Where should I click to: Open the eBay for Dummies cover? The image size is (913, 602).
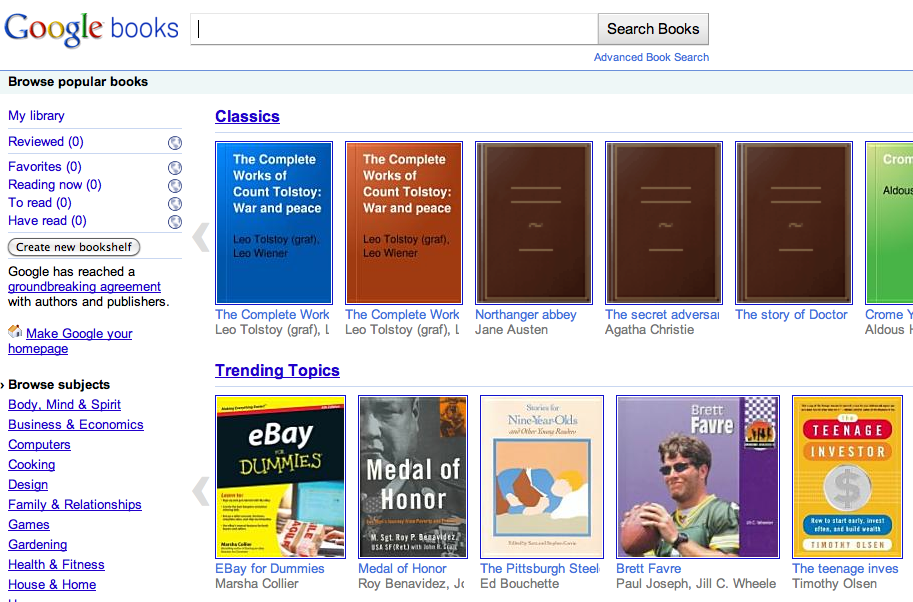point(280,476)
